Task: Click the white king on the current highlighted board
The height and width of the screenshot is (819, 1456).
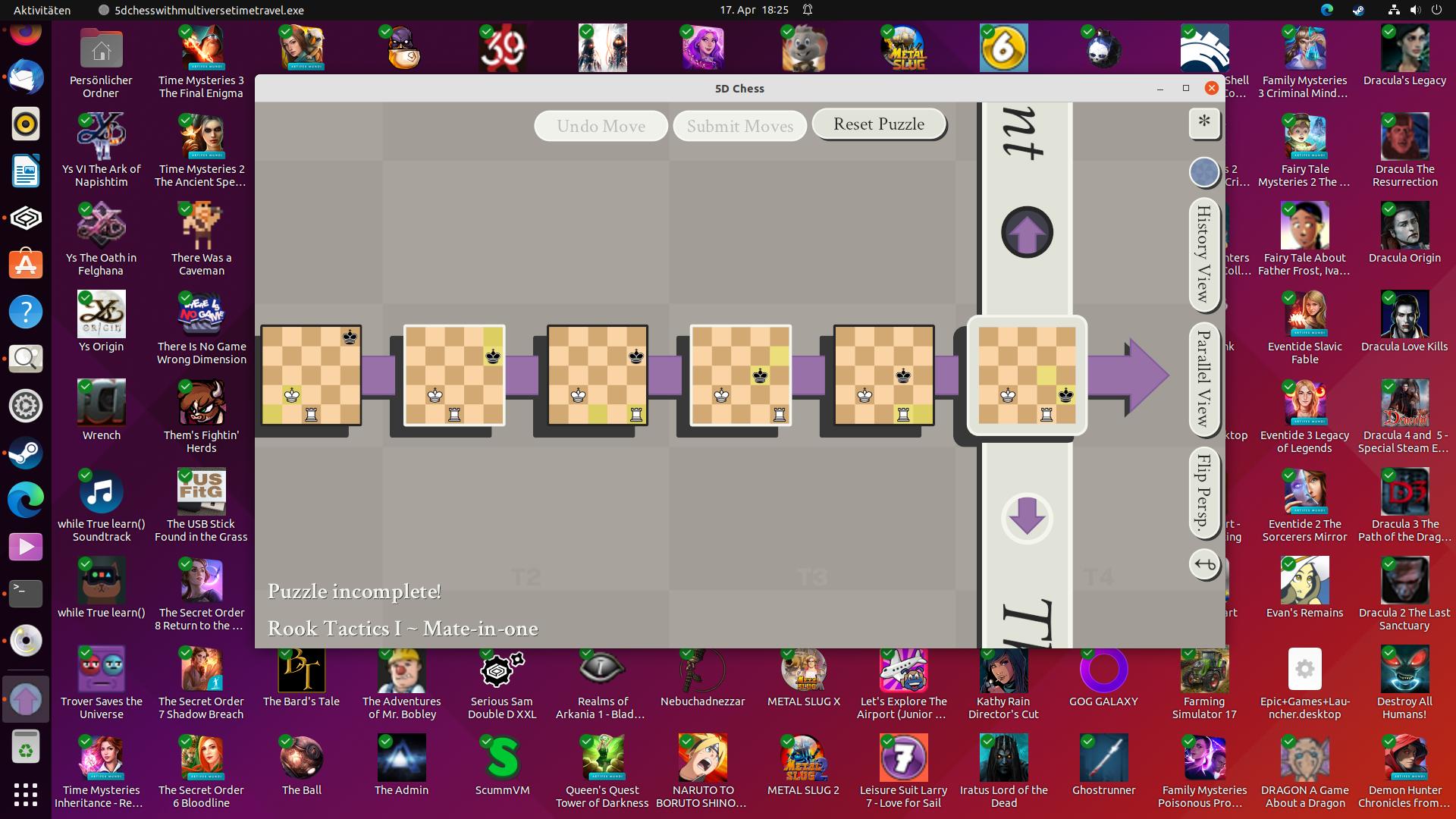Action: (1008, 395)
